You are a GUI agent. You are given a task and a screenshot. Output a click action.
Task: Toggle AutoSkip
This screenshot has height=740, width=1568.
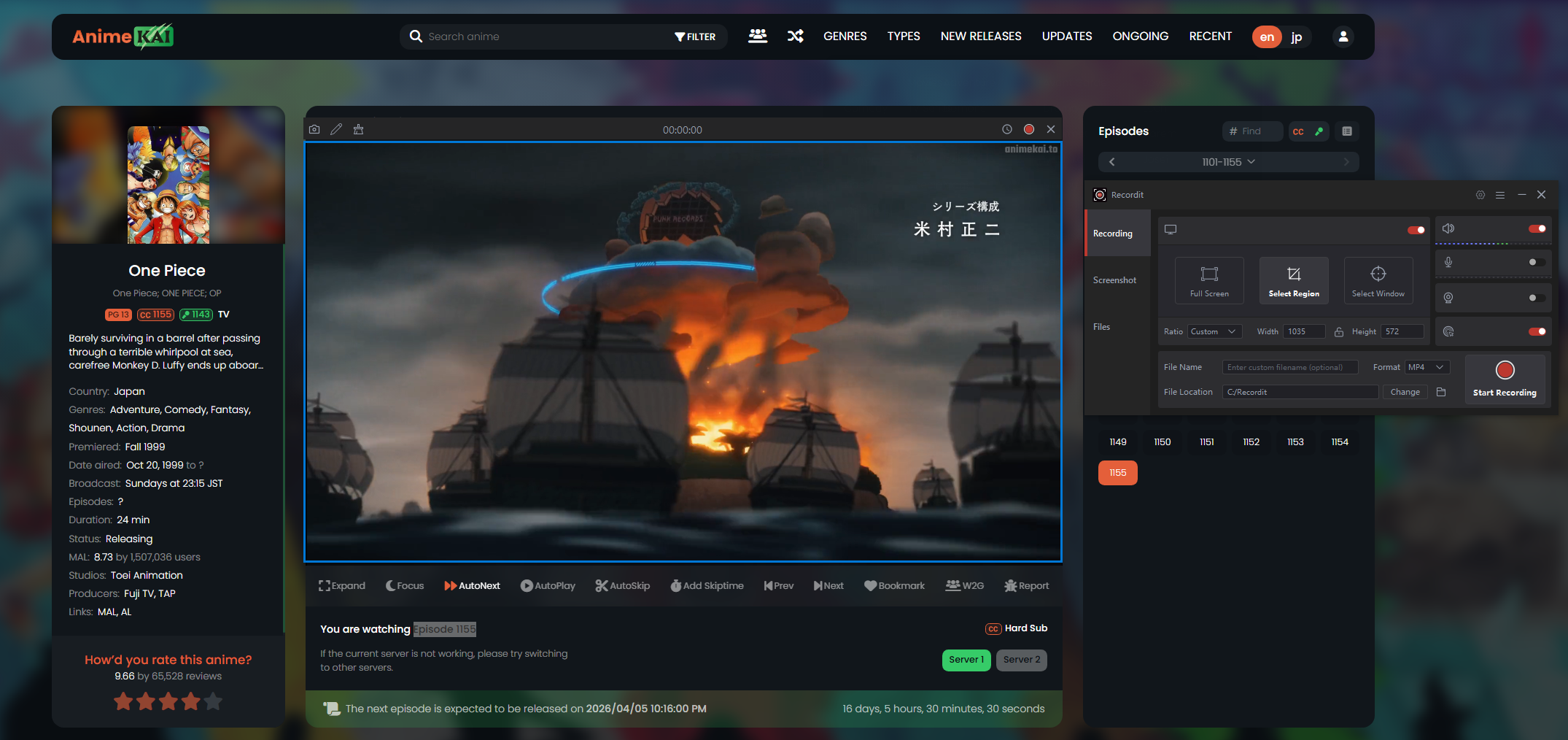pos(622,586)
